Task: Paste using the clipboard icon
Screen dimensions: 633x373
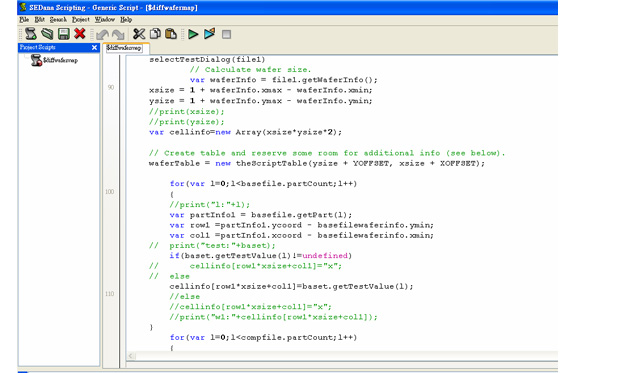Action: tap(171, 34)
